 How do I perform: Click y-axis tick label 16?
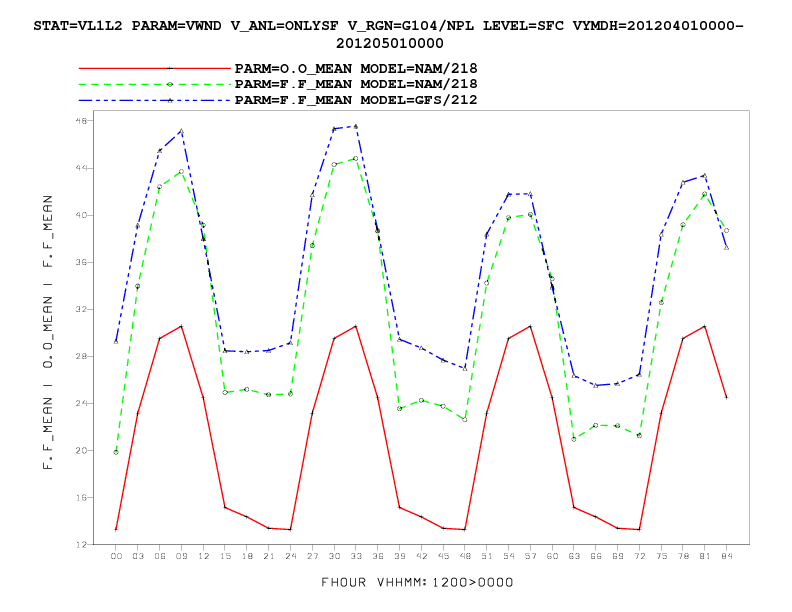[81, 497]
